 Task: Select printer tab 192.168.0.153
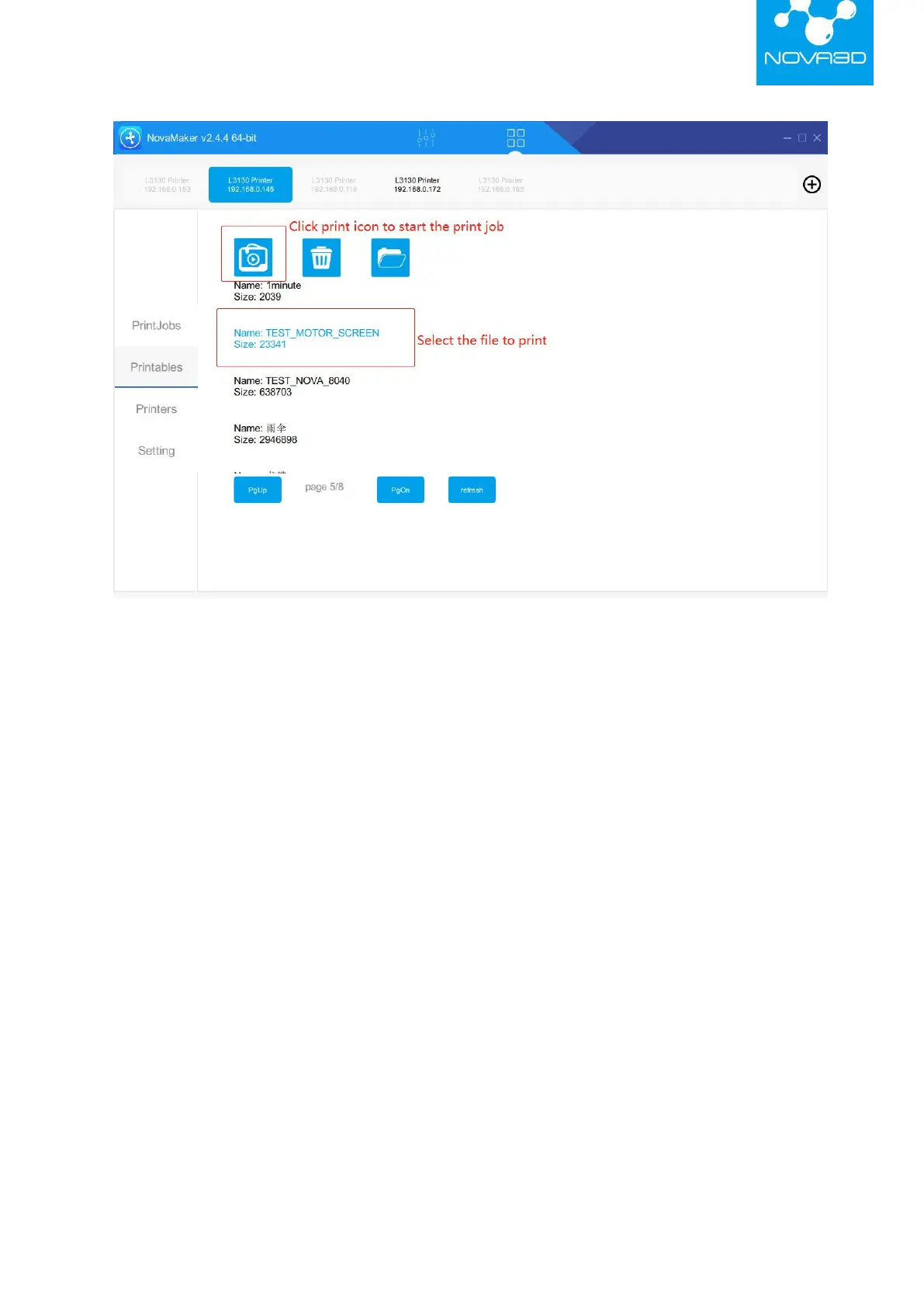(x=167, y=185)
